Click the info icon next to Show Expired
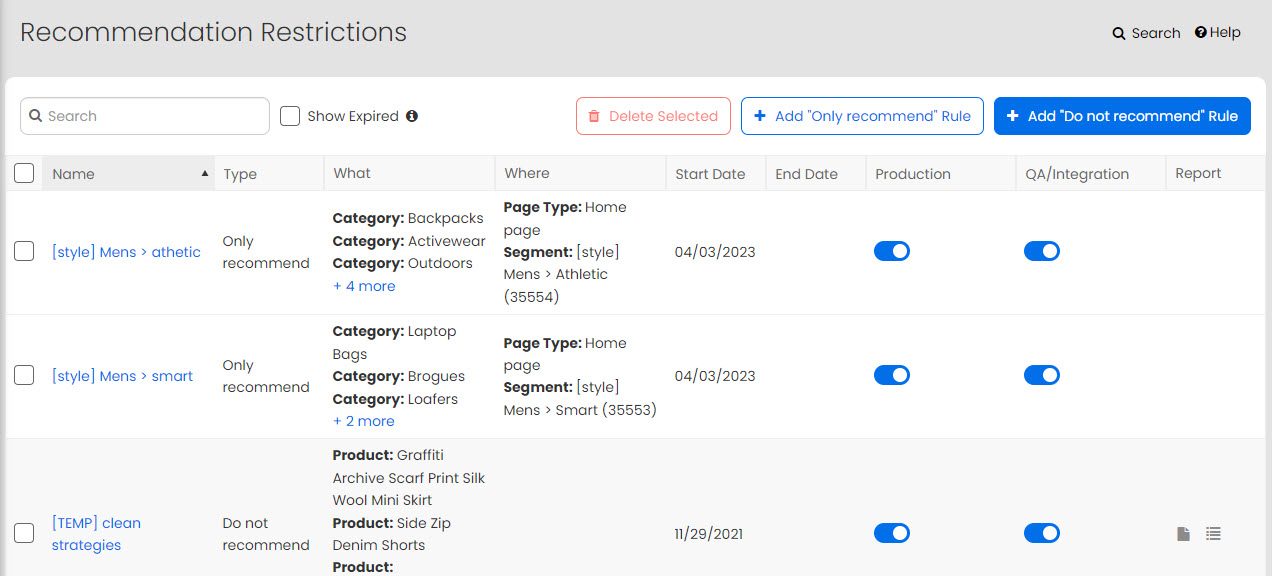 tap(412, 116)
